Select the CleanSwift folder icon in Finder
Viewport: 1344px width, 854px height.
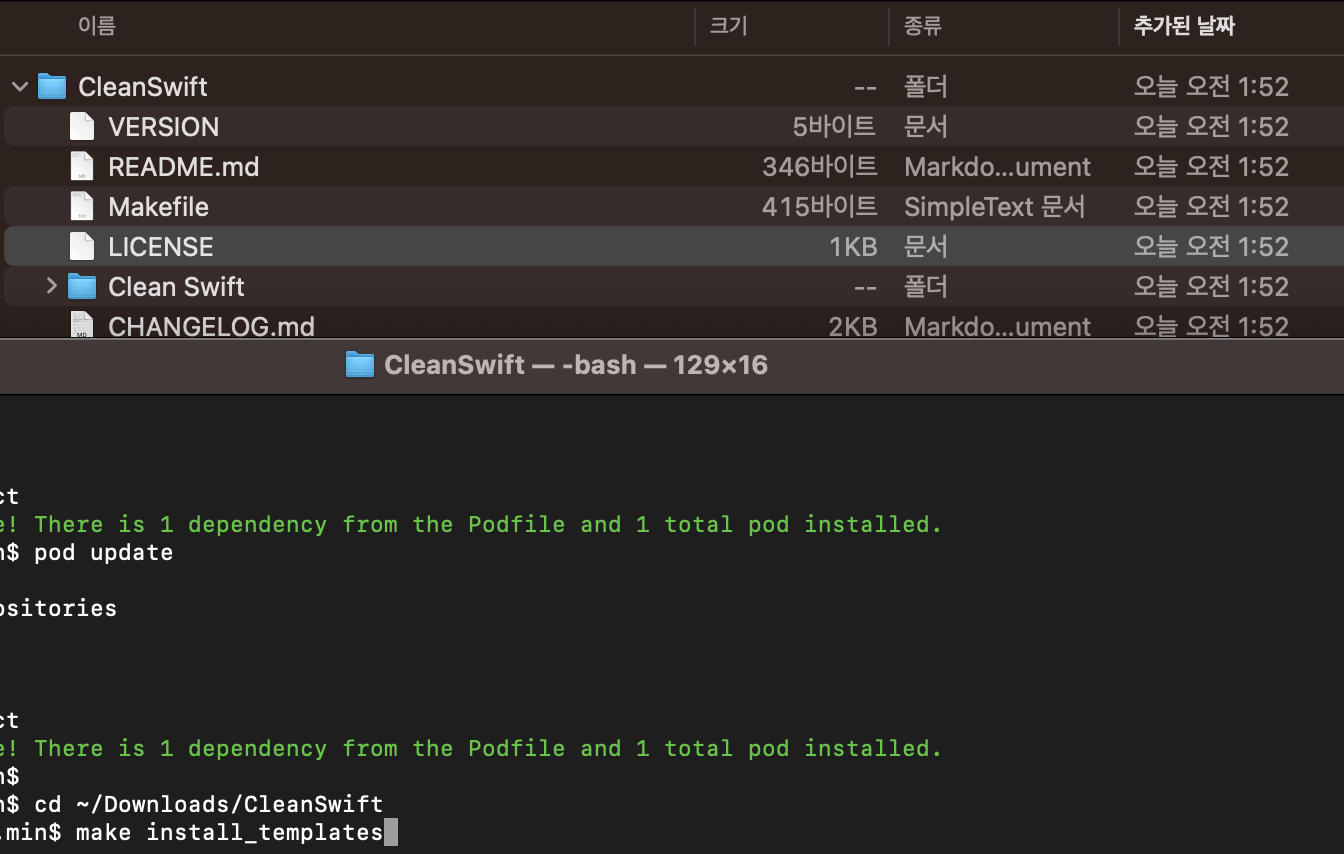pos(52,86)
